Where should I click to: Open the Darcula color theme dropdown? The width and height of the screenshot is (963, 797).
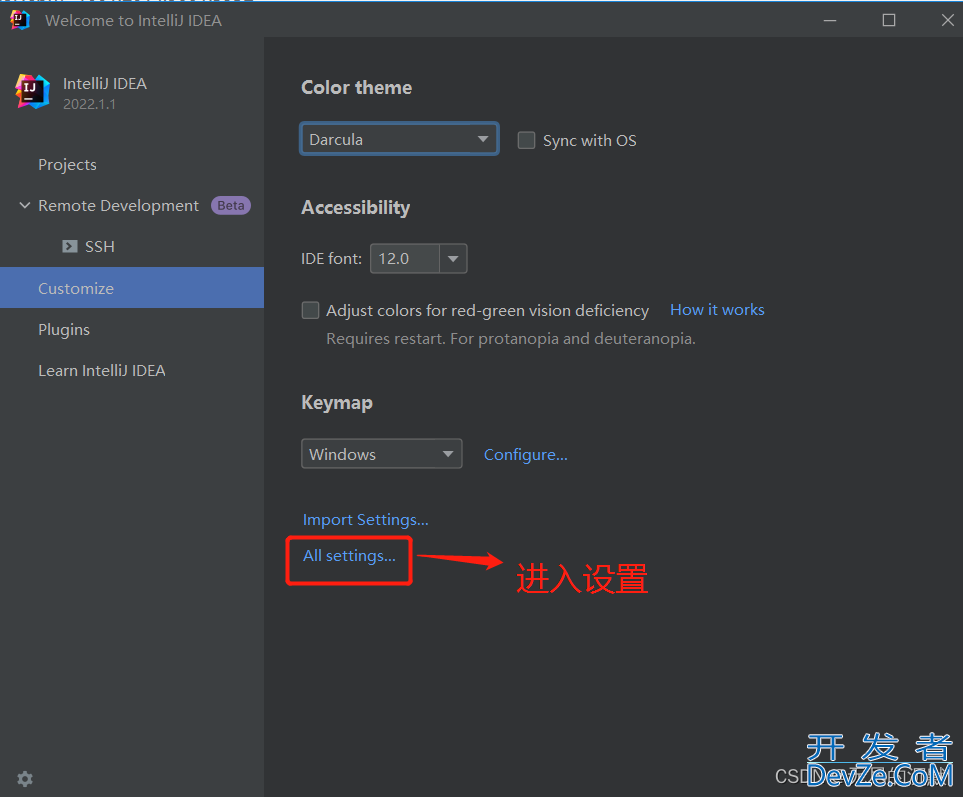tap(399, 139)
